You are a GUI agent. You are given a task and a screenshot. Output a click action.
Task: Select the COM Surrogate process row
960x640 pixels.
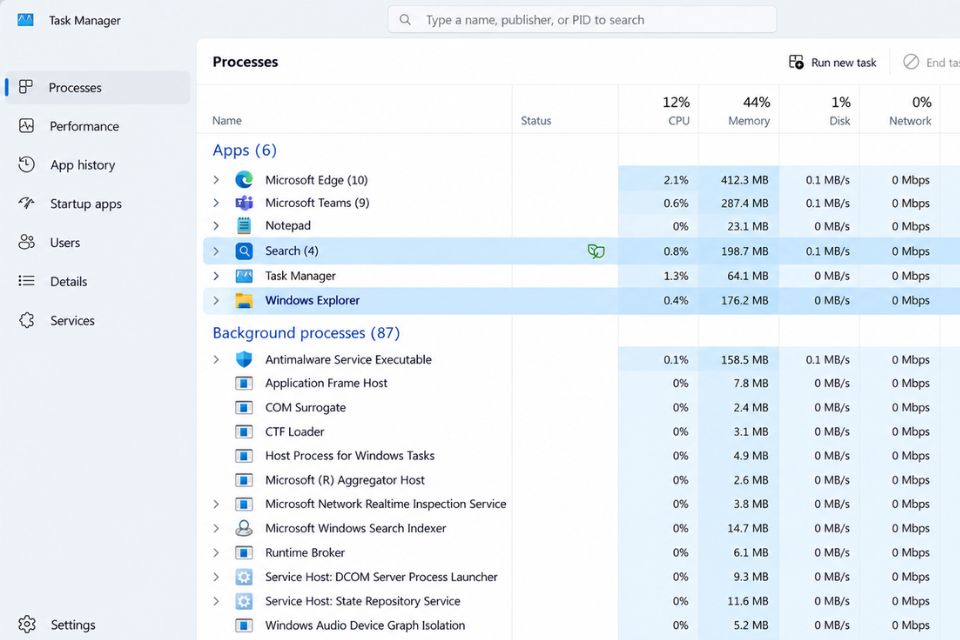[x=582, y=407]
